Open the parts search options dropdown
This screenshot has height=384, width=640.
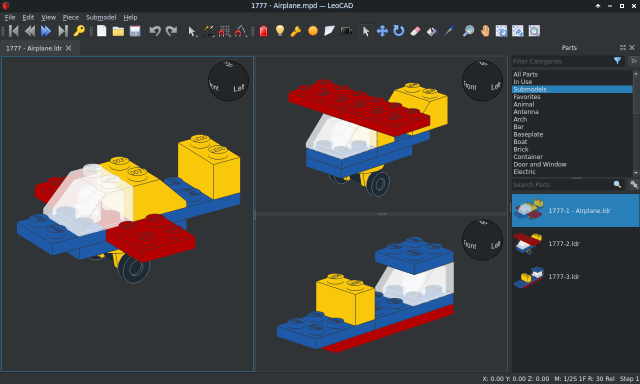[634, 184]
